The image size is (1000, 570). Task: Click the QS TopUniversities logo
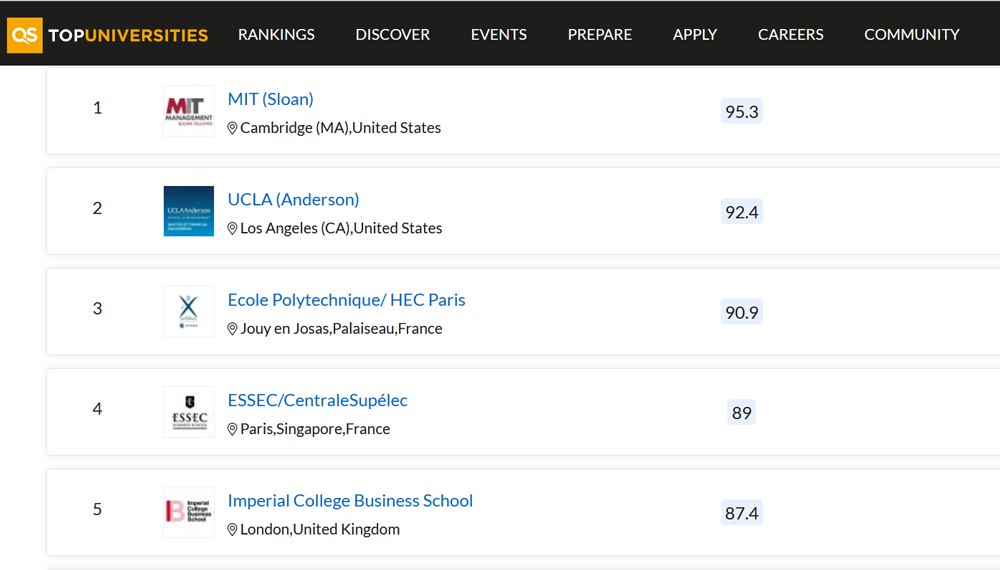tap(107, 34)
